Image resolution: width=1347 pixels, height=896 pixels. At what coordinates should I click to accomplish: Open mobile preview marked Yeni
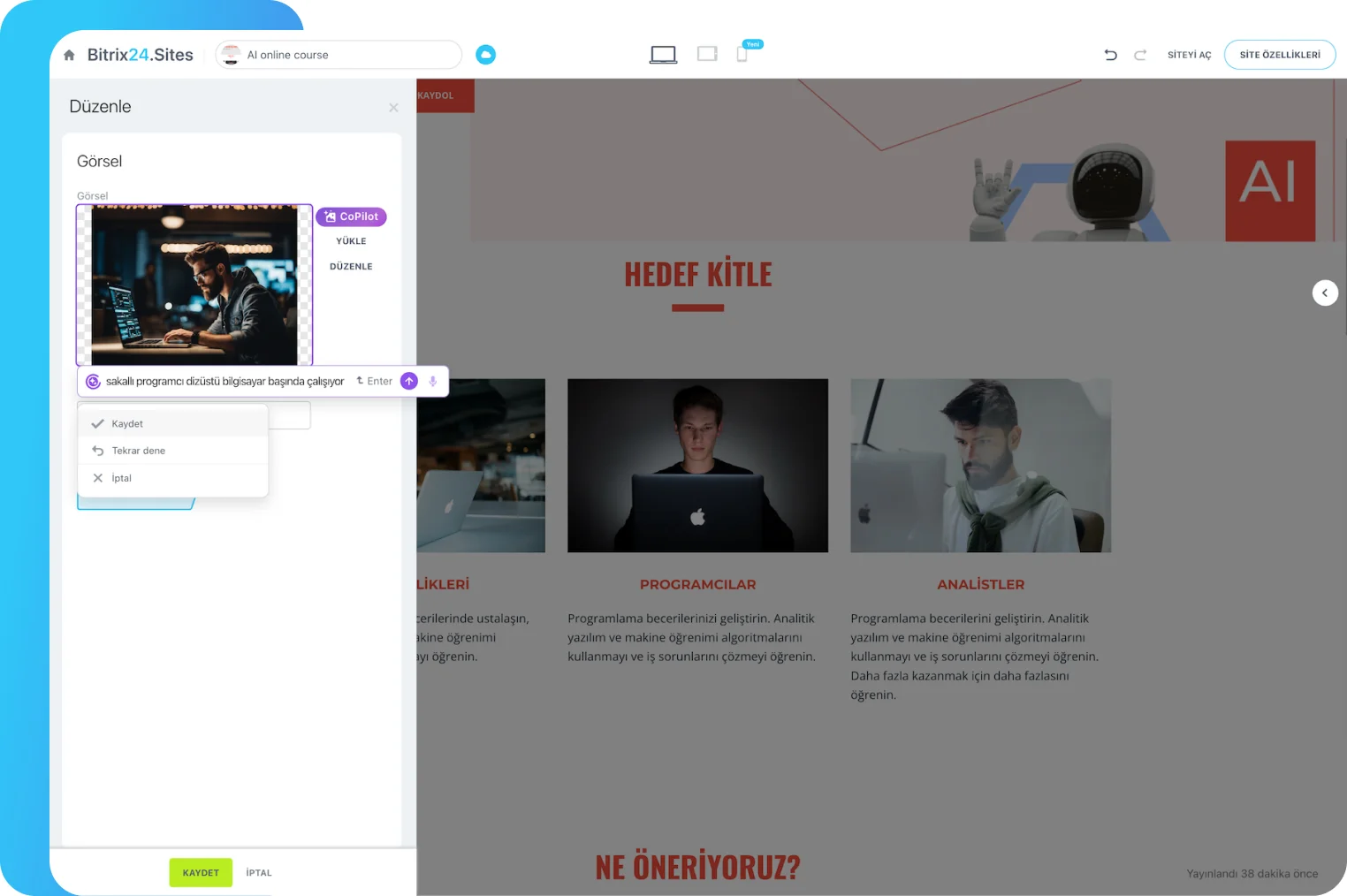(x=743, y=54)
